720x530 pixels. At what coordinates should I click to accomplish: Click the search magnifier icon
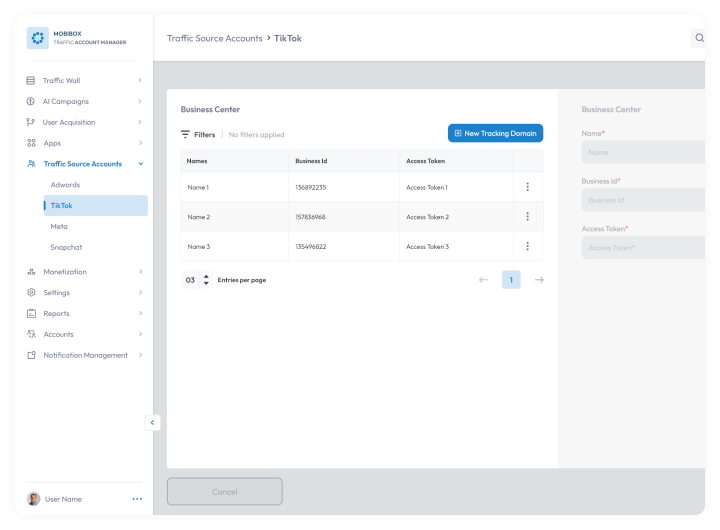point(699,38)
